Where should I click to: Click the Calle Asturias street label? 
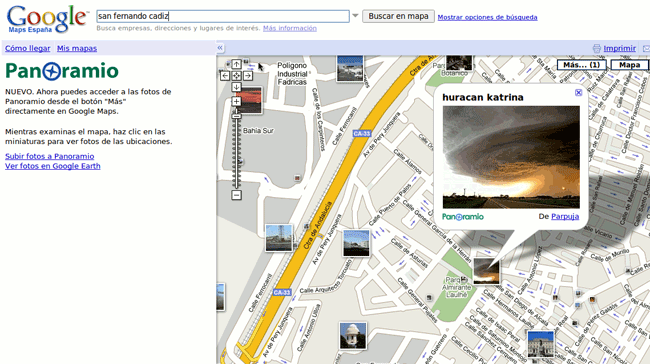click(409, 253)
